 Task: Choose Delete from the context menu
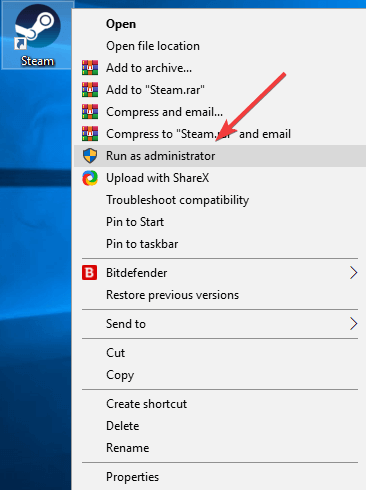(x=220, y=426)
